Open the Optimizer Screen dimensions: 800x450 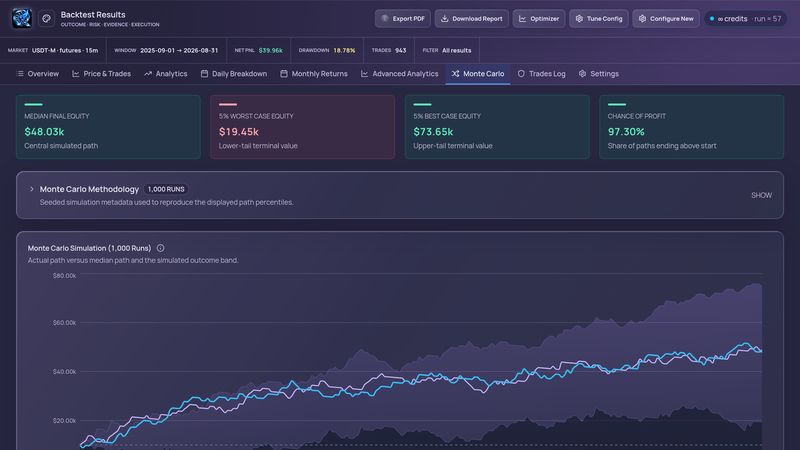click(x=539, y=18)
